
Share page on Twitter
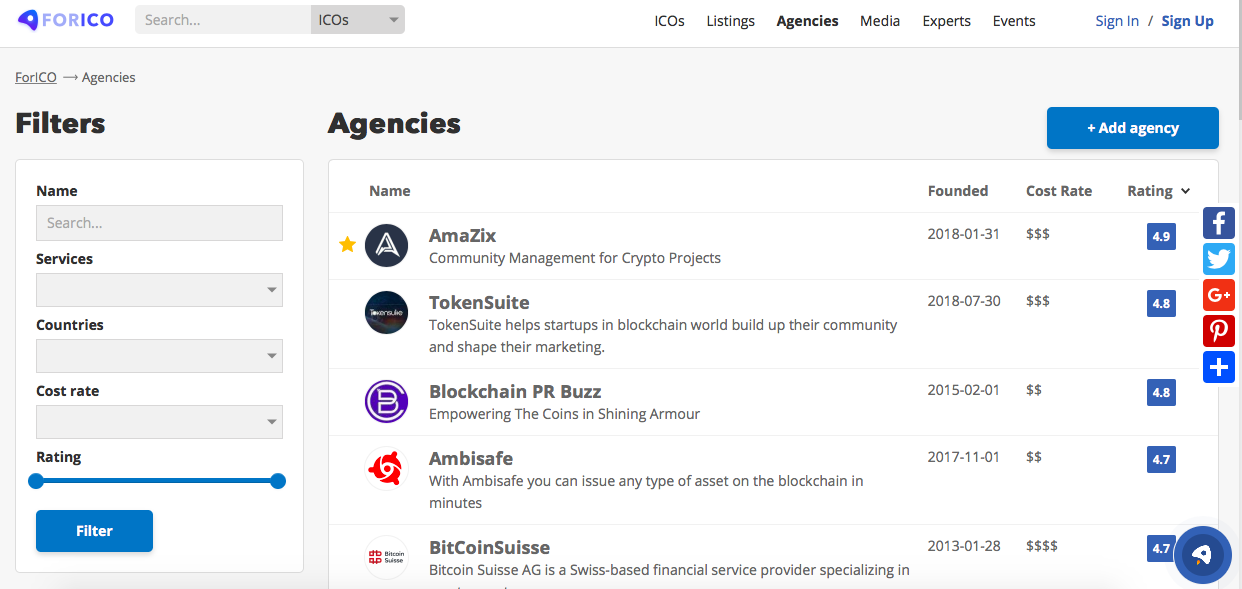[1219, 259]
